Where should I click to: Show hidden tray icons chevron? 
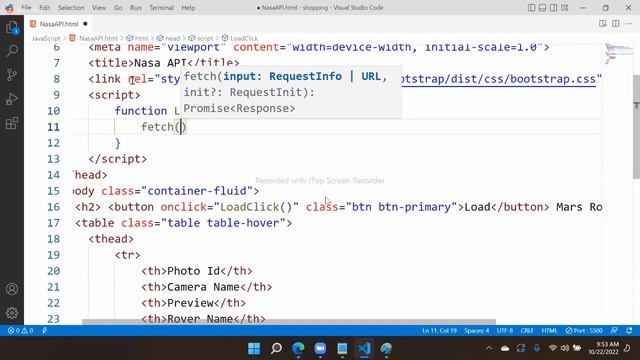tap(489, 349)
